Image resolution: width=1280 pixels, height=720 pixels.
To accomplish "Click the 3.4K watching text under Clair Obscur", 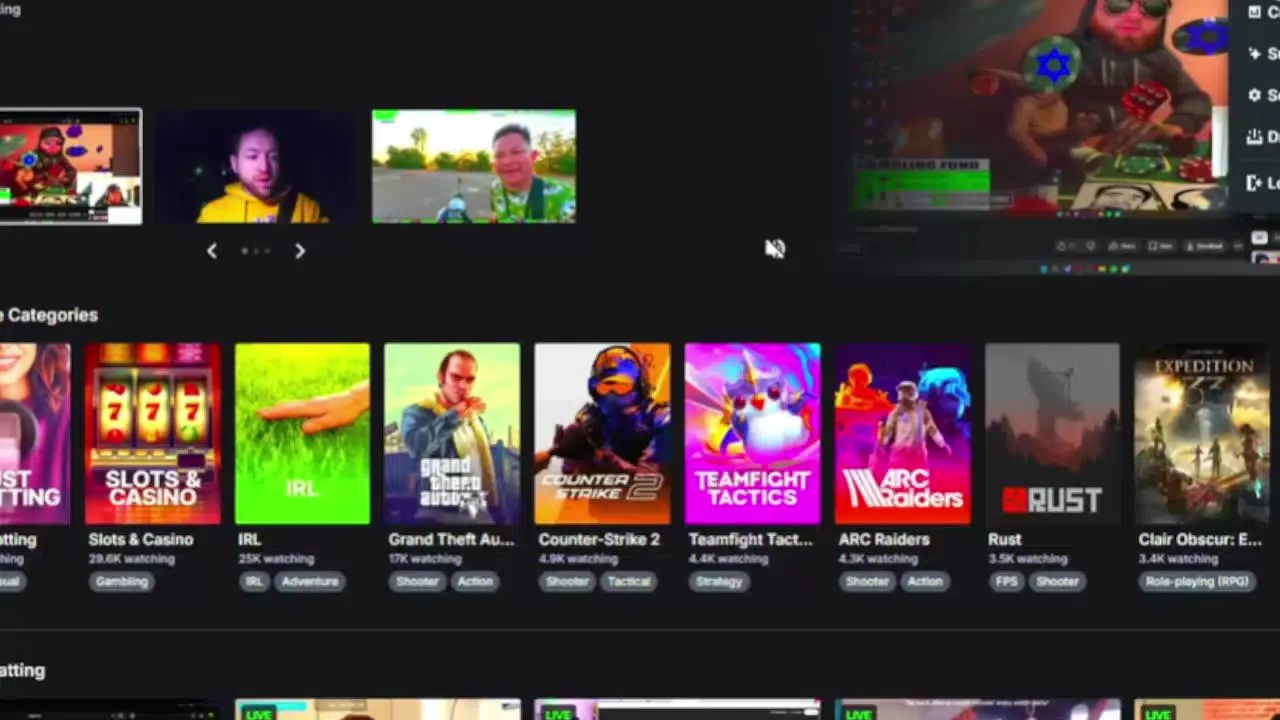I will (1178, 559).
